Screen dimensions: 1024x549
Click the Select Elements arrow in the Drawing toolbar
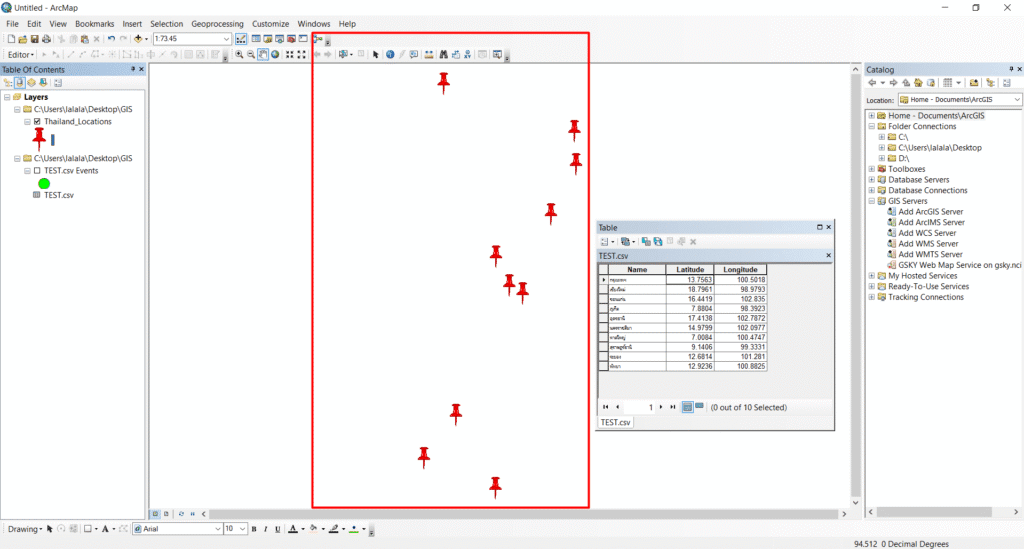coord(50,529)
